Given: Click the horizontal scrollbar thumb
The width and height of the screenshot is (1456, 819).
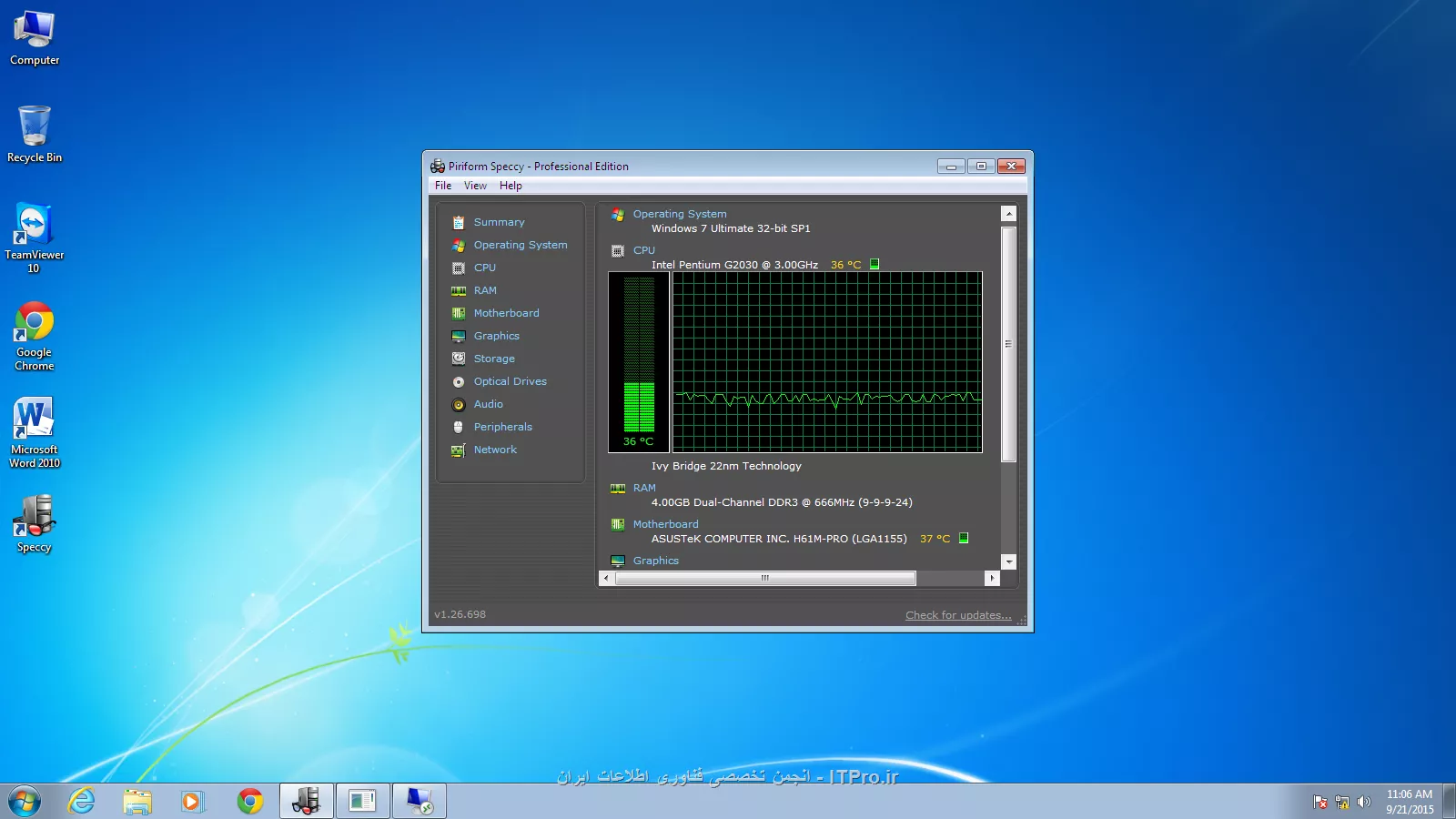Looking at the screenshot, I should [x=765, y=578].
